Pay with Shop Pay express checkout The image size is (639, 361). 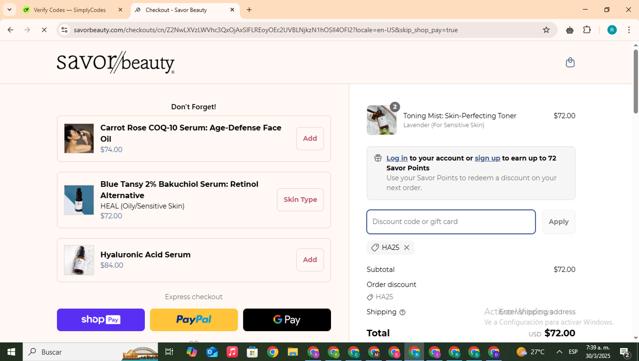click(101, 319)
